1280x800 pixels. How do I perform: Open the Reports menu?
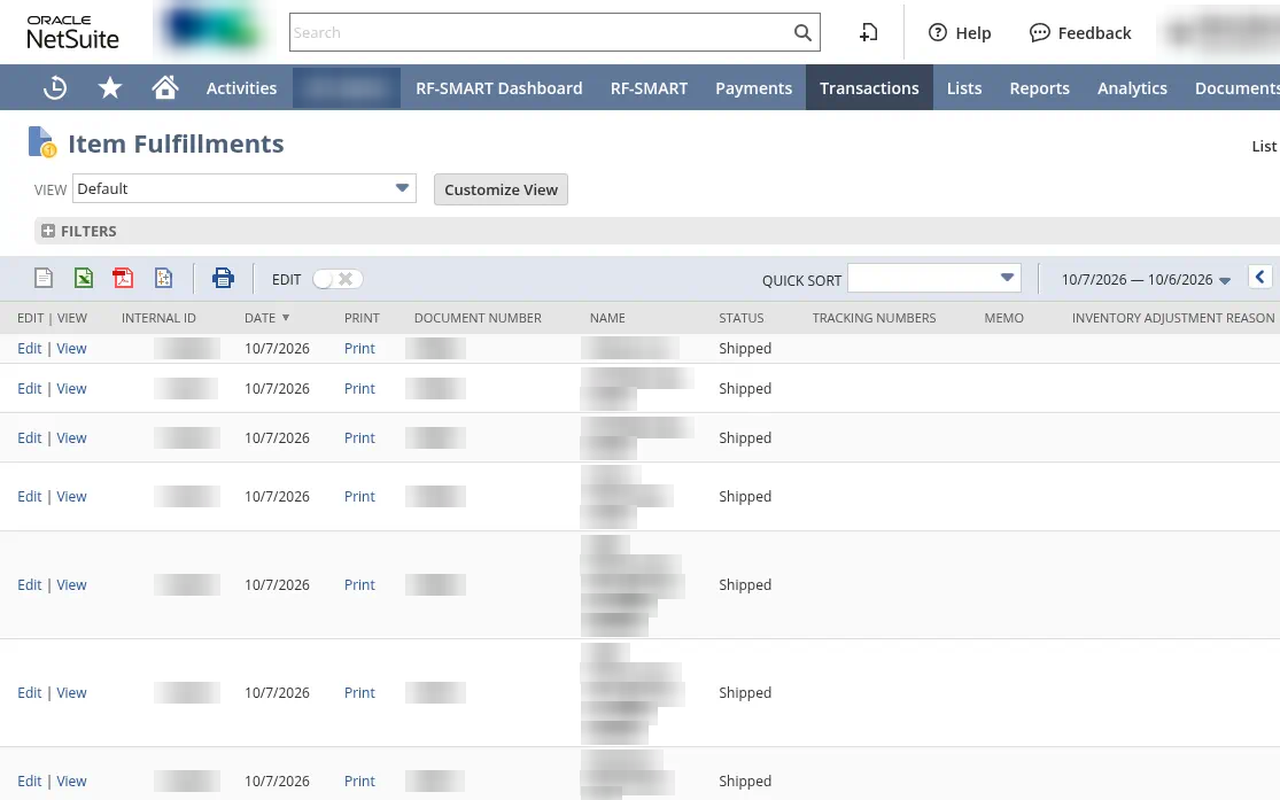click(1039, 88)
